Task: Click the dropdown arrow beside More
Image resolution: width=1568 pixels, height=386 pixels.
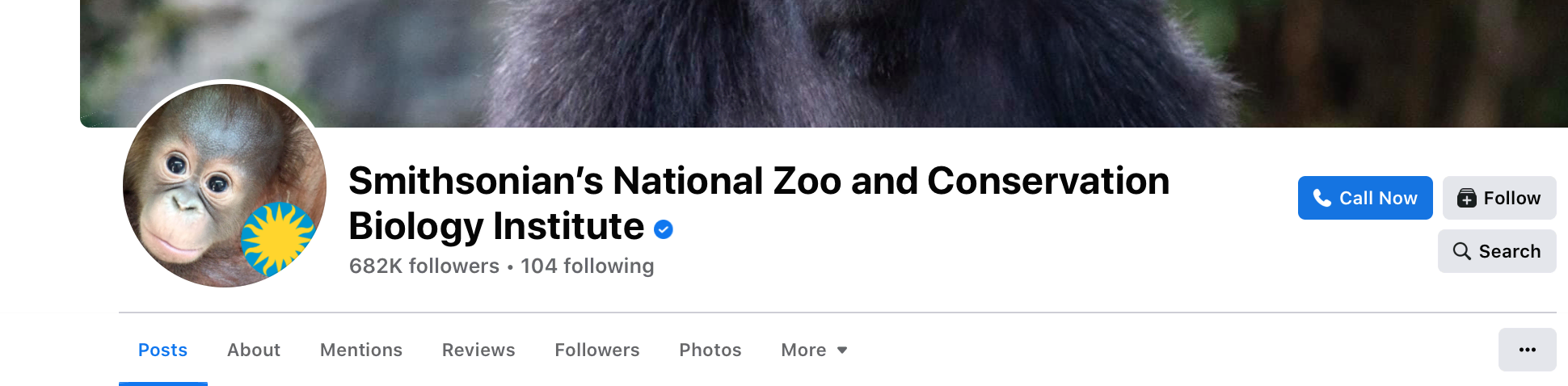Action: tap(842, 350)
